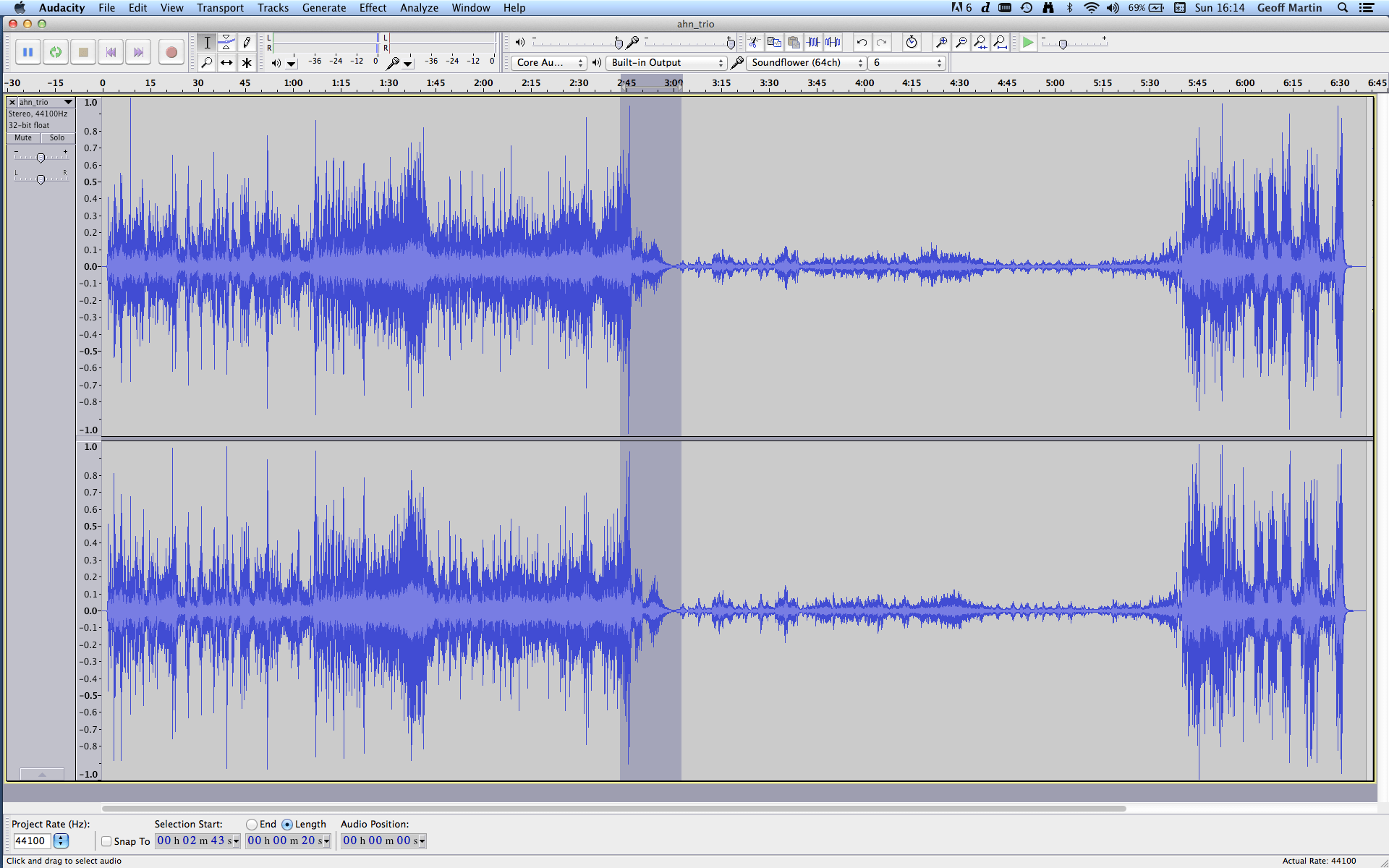Select the Length radio button
The width and height of the screenshot is (1389, 868).
(x=287, y=825)
